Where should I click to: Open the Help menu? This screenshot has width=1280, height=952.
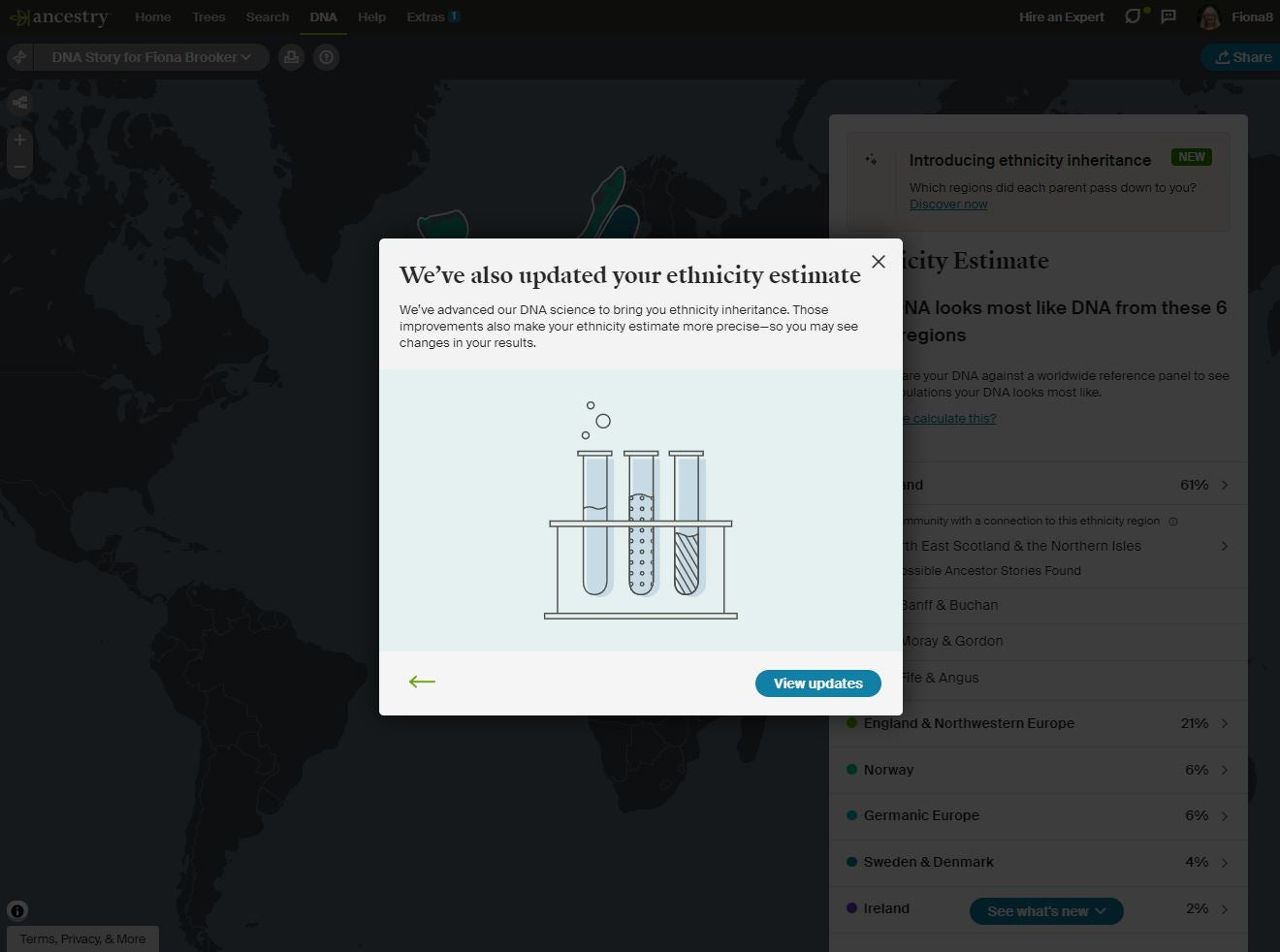pyautogui.click(x=371, y=16)
